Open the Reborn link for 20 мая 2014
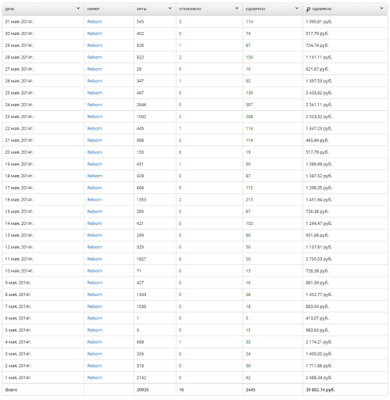This screenshot has width=390, height=400. 95,152
